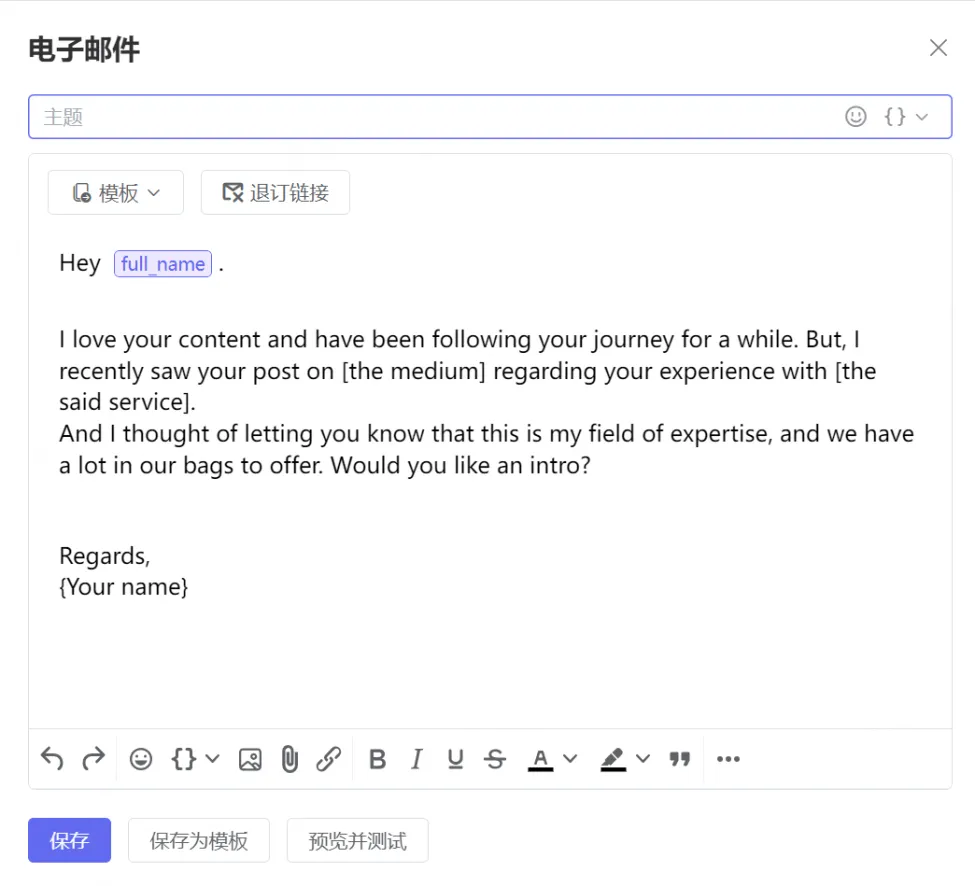Click the redo arrow in editor toolbar
Viewport: 975px width, 886px height.
[93, 759]
